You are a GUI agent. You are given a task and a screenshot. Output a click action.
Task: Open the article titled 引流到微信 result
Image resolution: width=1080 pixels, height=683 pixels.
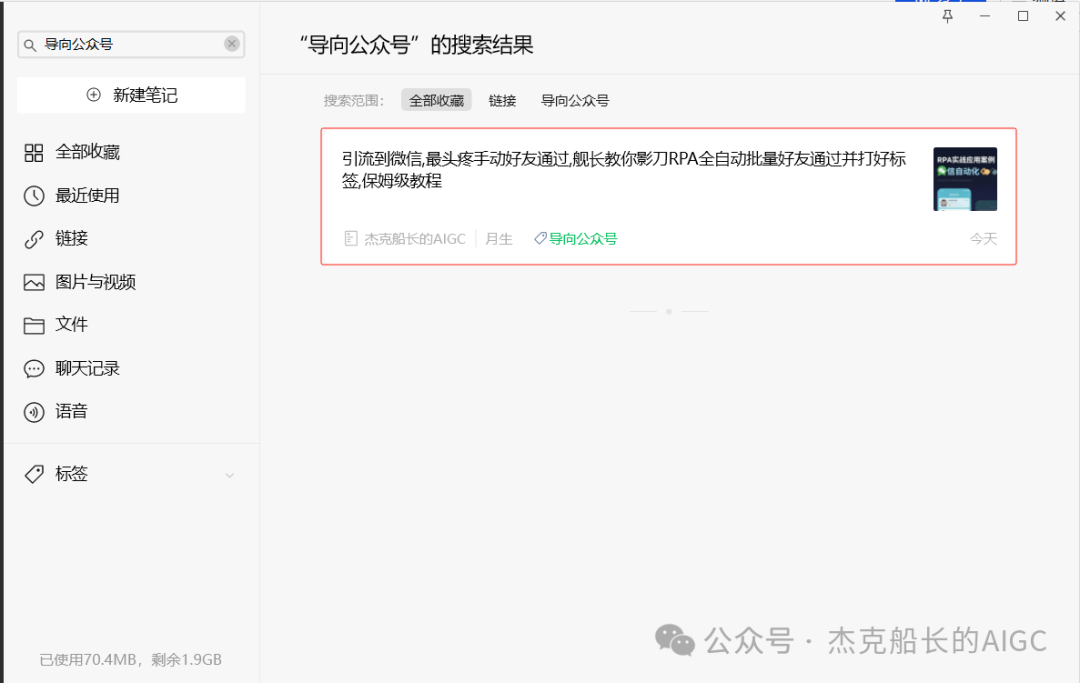pos(624,170)
